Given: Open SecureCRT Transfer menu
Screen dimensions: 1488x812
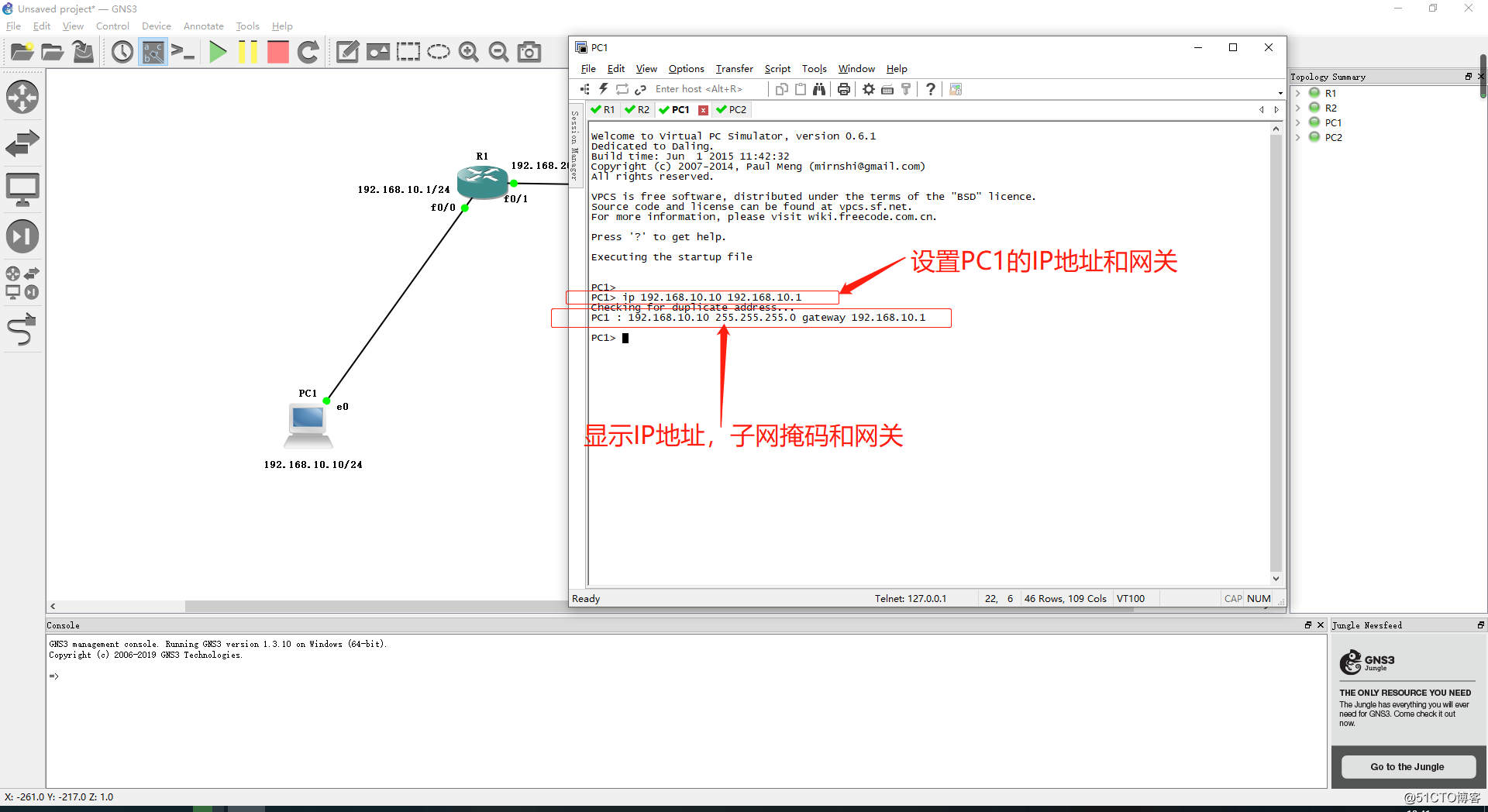Looking at the screenshot, I should click(734, 69).
